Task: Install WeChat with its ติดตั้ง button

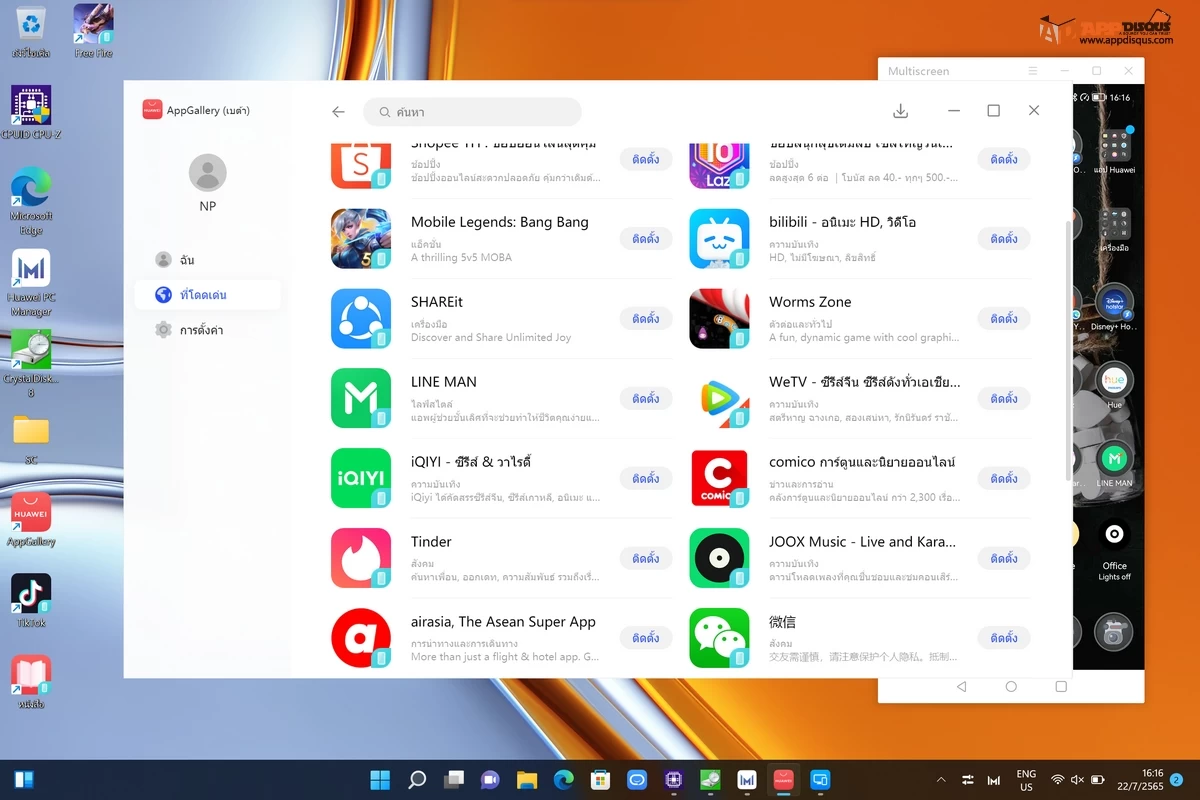Action: click(x=1004, y=638)
